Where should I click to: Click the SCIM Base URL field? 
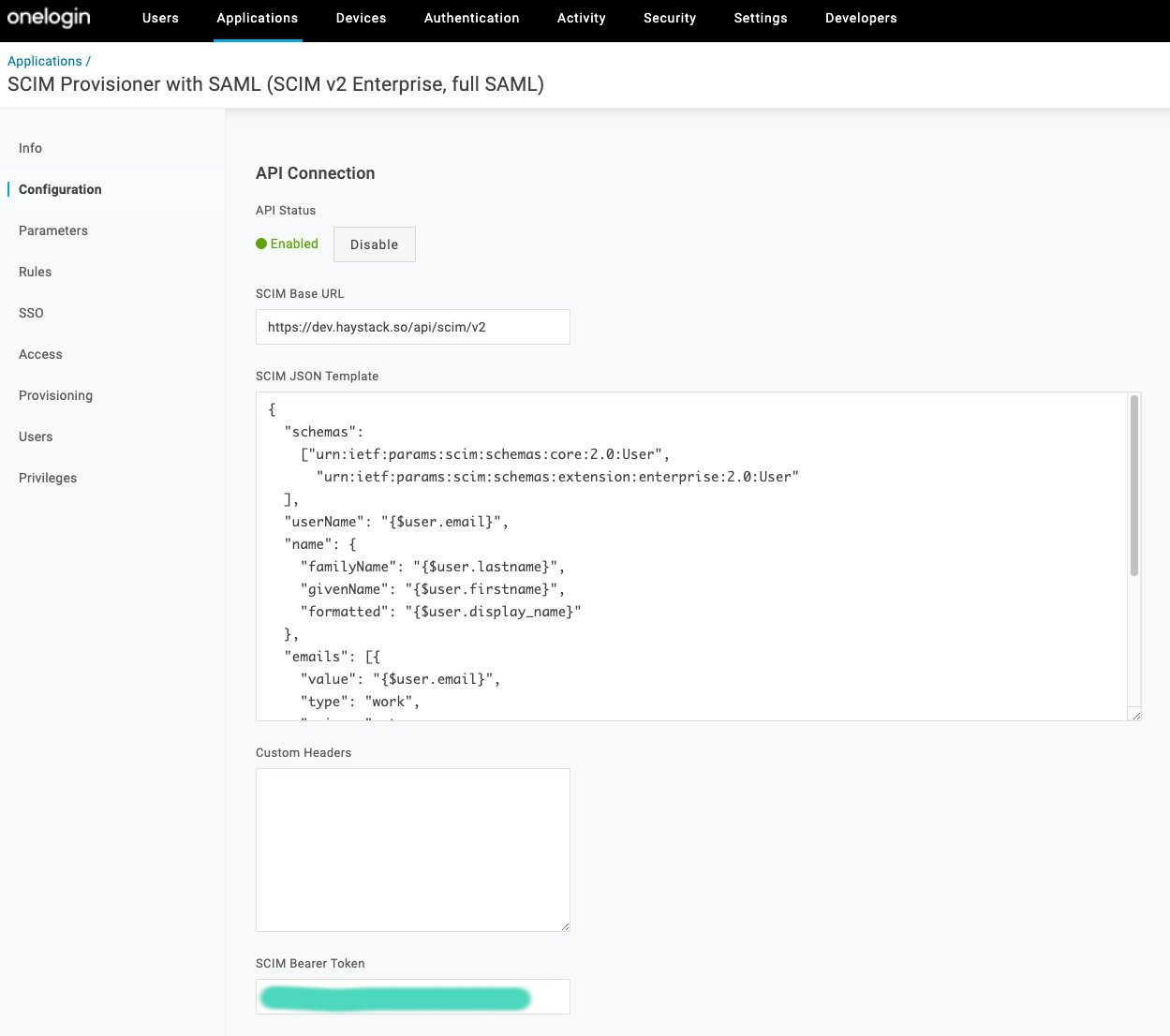click(x=412, y=327)
